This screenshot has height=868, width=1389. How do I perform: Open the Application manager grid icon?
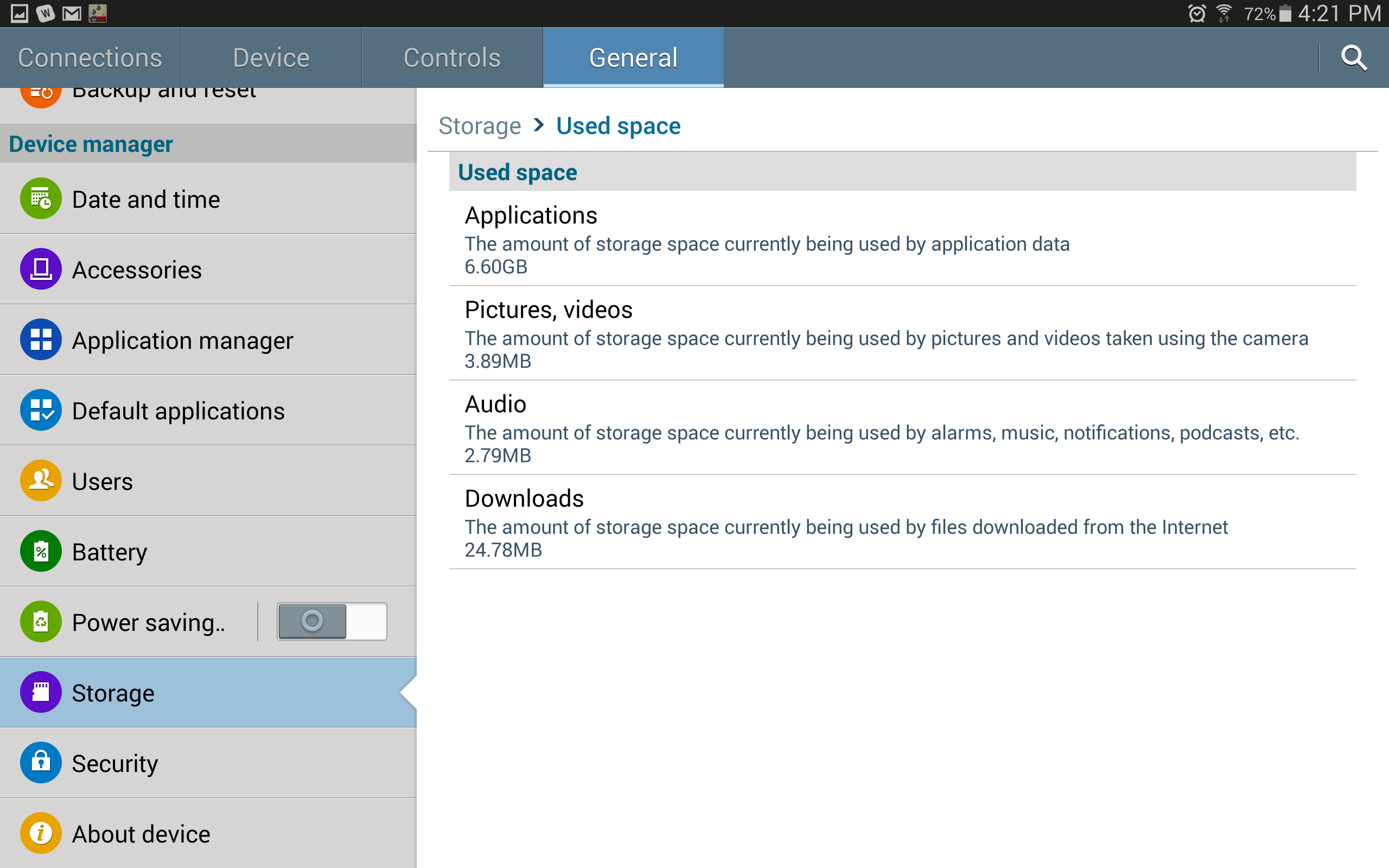click(x=41, y=340)
